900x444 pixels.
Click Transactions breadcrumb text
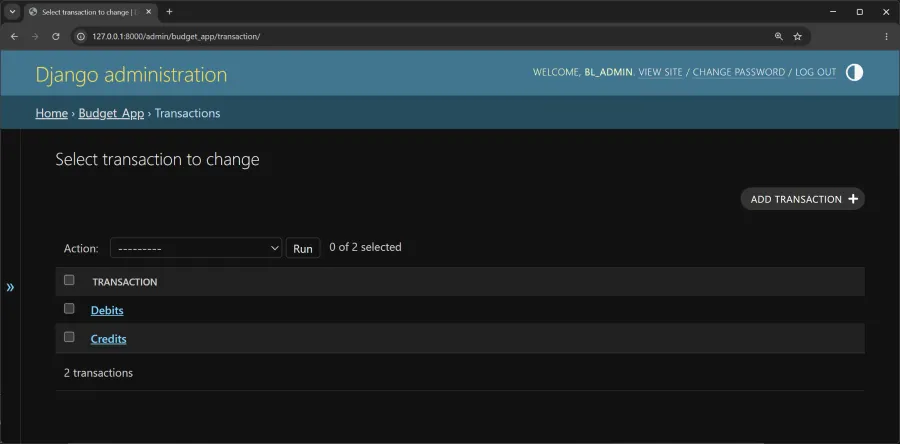point(187,113)
